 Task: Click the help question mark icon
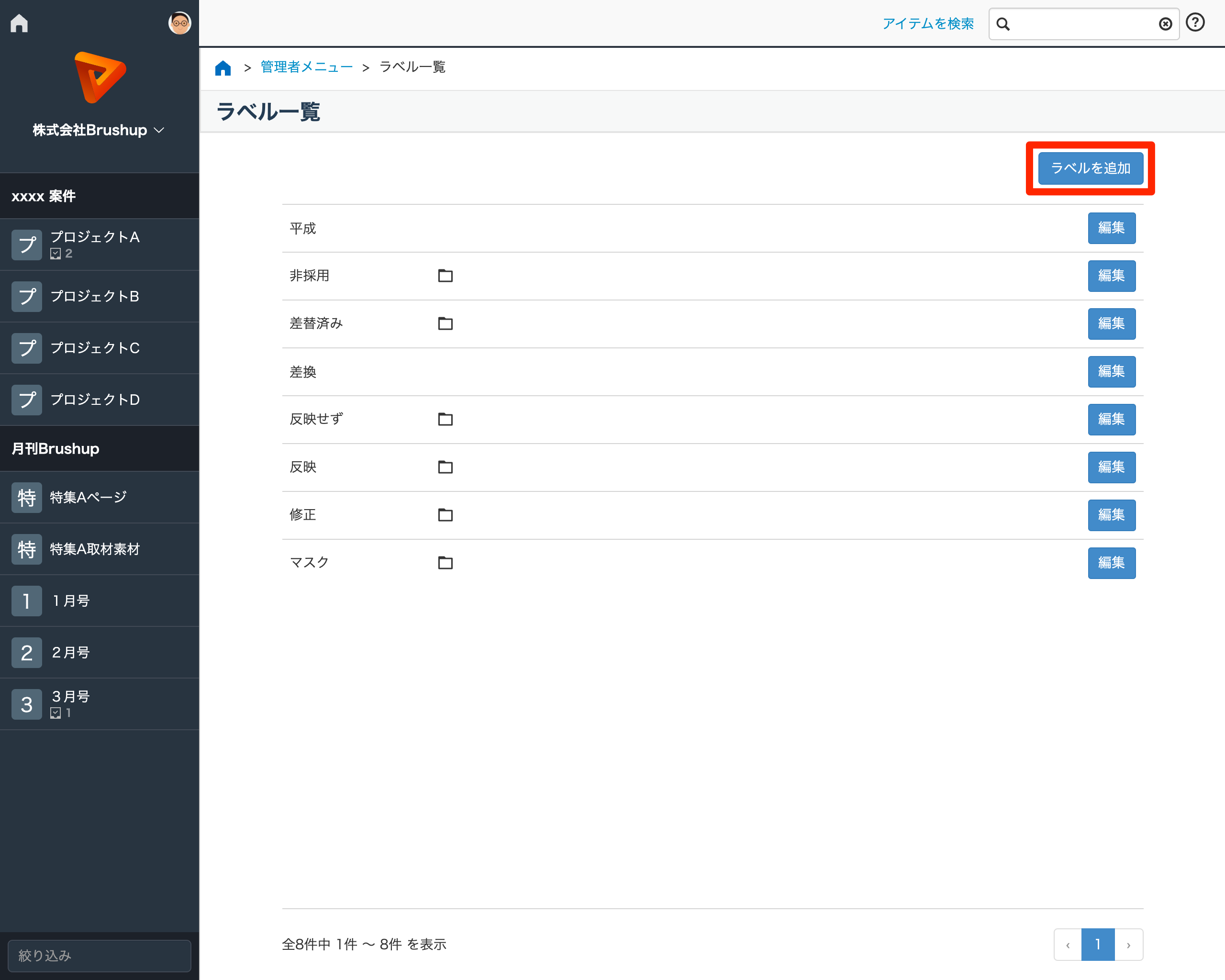[x=1195, y=22]
